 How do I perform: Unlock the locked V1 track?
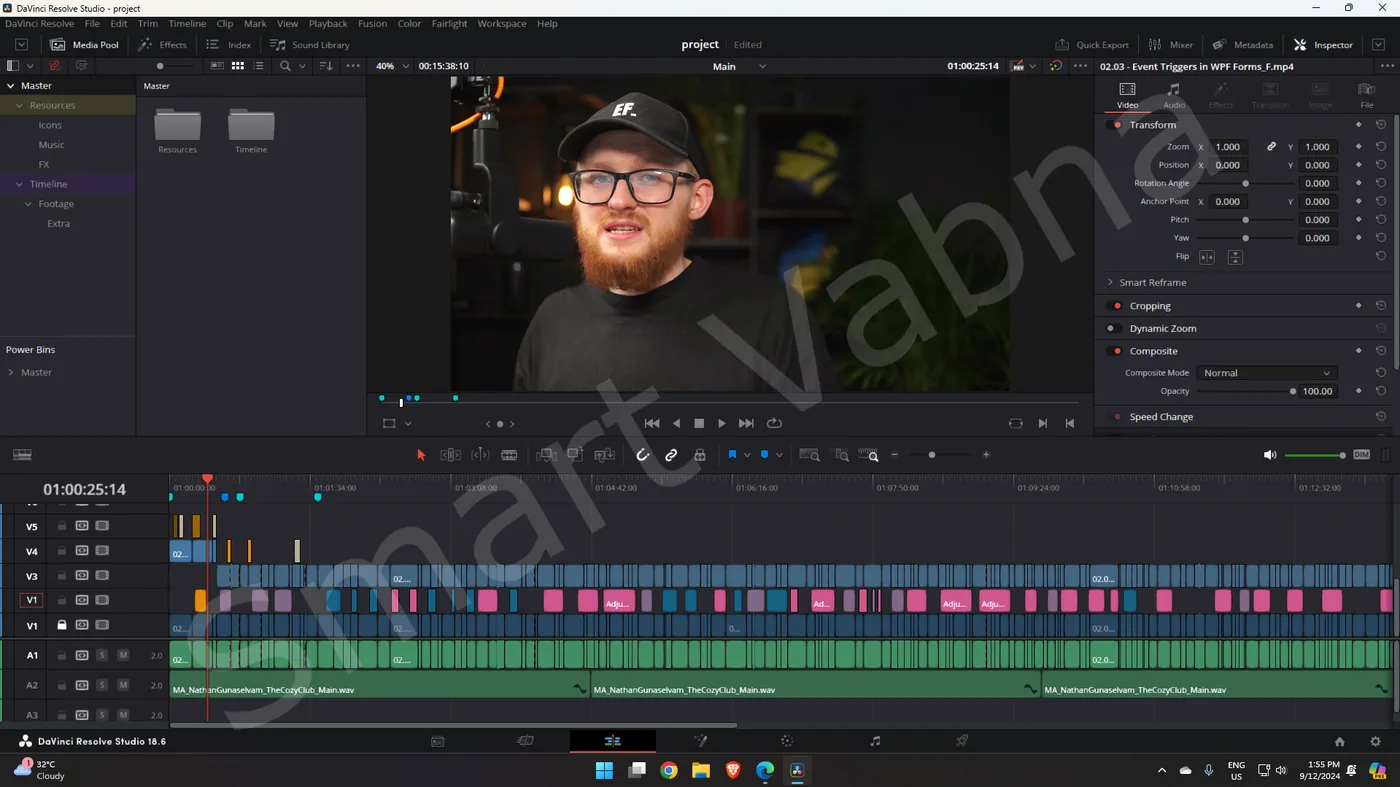(62, 626)
